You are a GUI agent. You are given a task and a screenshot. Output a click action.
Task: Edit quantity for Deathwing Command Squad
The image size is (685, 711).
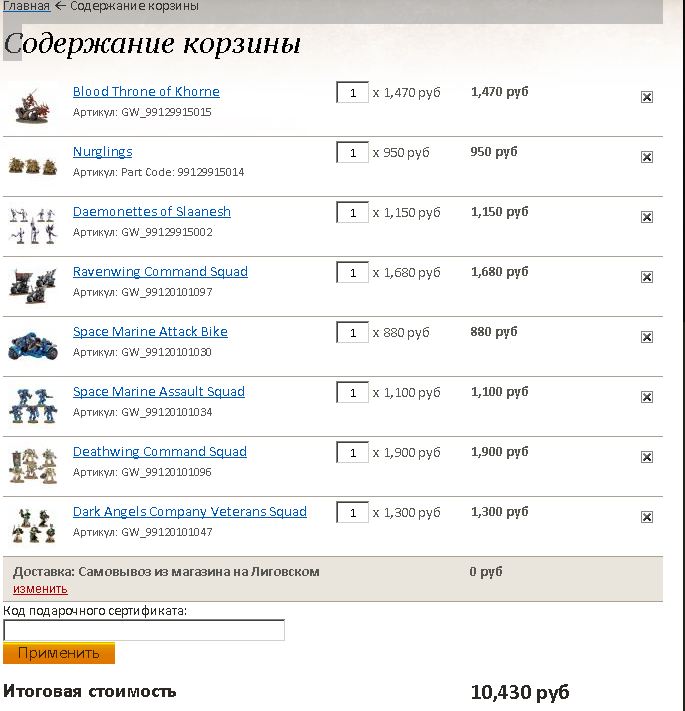click(352, 453)
